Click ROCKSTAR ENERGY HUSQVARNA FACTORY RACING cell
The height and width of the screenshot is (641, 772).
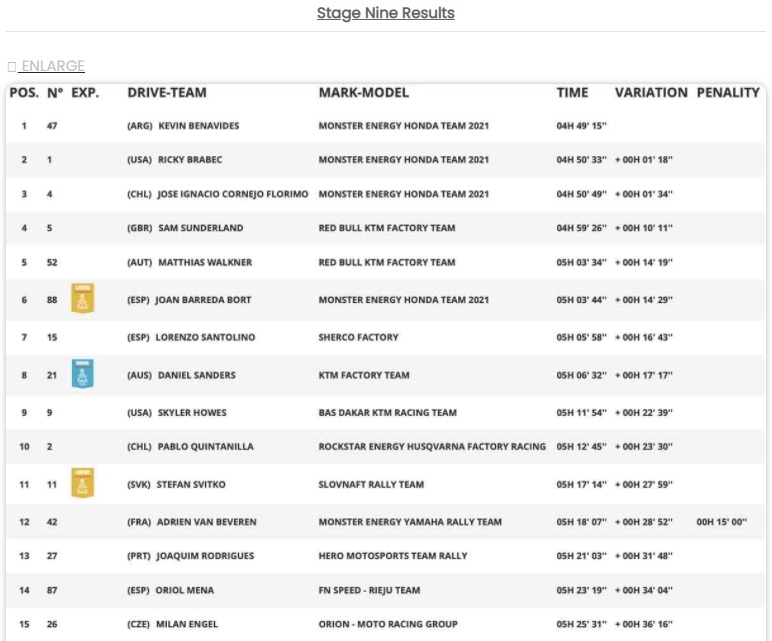click(432, 447)
